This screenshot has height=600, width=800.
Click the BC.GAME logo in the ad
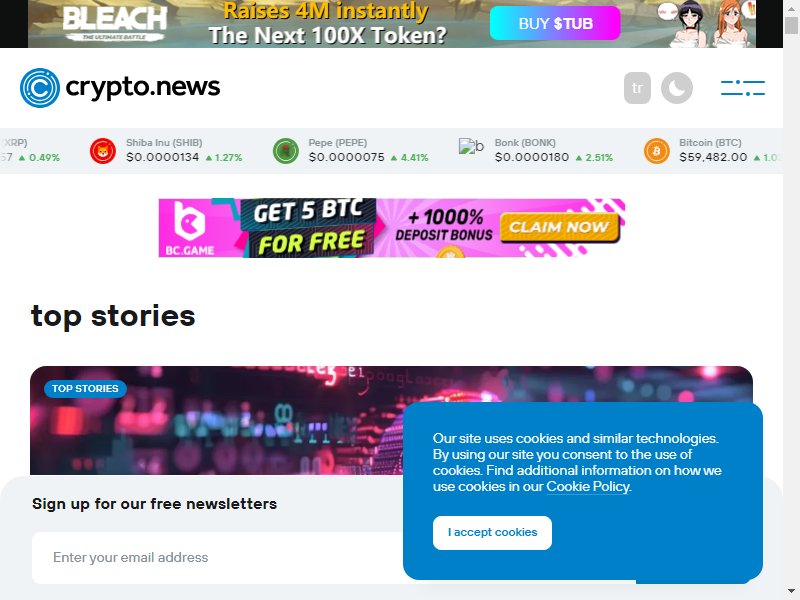189,228
